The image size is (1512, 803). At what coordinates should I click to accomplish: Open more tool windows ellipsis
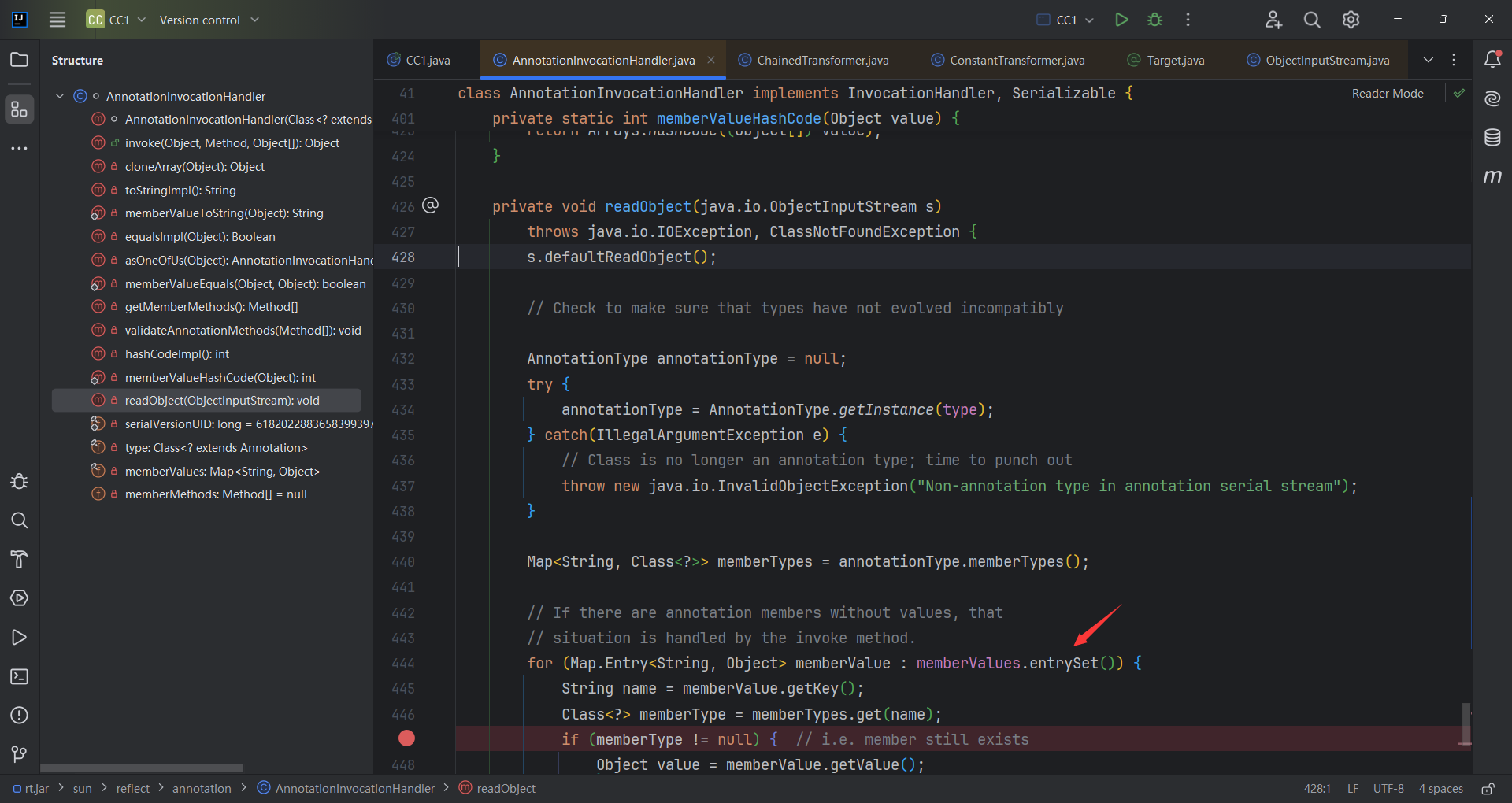[19, 148]
